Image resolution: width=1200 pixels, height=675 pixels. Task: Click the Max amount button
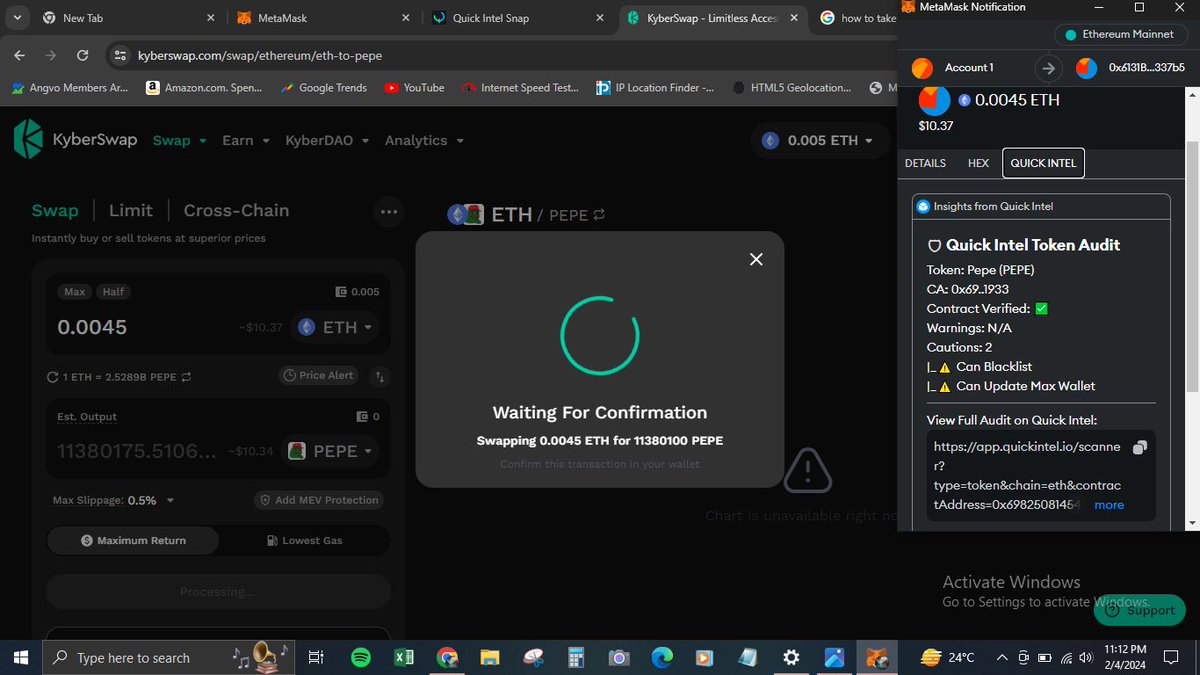click(75, 292)
